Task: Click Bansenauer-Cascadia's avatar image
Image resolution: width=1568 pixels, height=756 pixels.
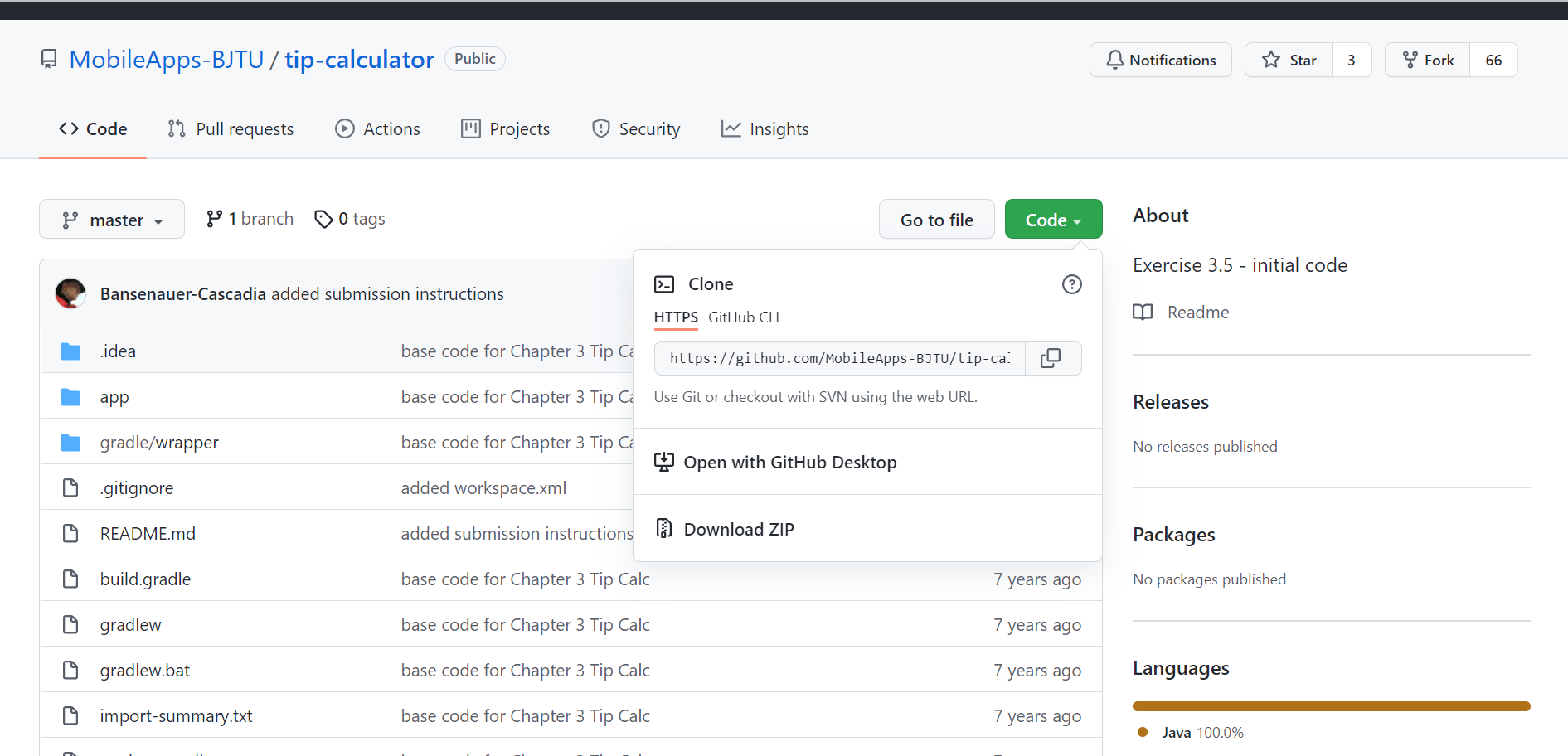Action: 70,293
